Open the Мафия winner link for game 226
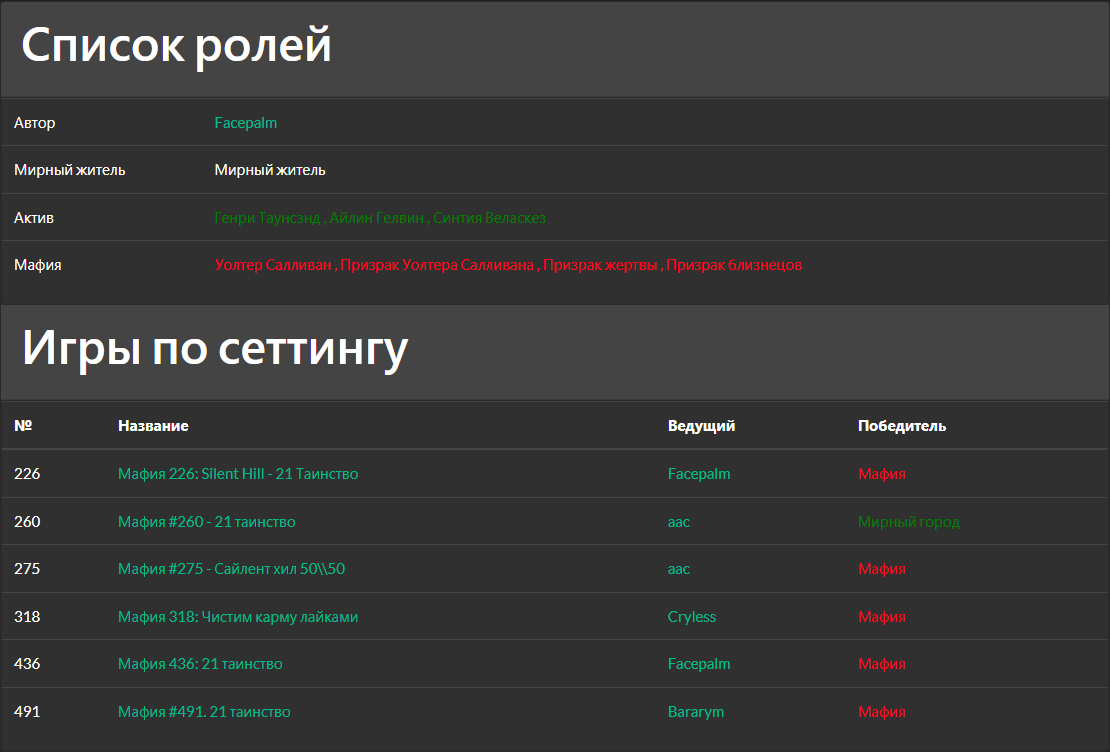This screenshot has height=752, width=1110. [x=881, y=473]
